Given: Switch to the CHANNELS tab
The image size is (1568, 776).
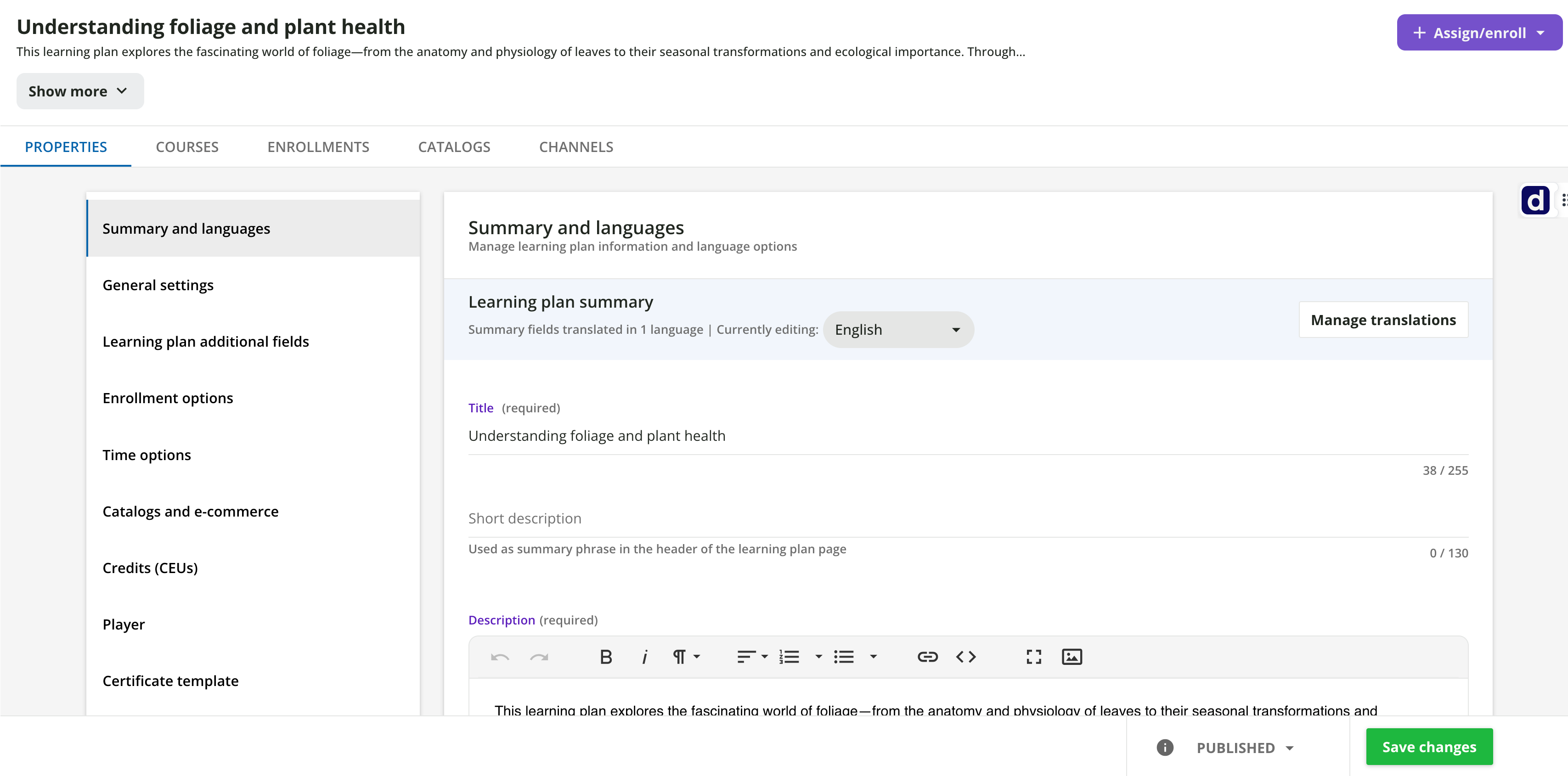Looking at the screenshot, I should tap(576, 146).
